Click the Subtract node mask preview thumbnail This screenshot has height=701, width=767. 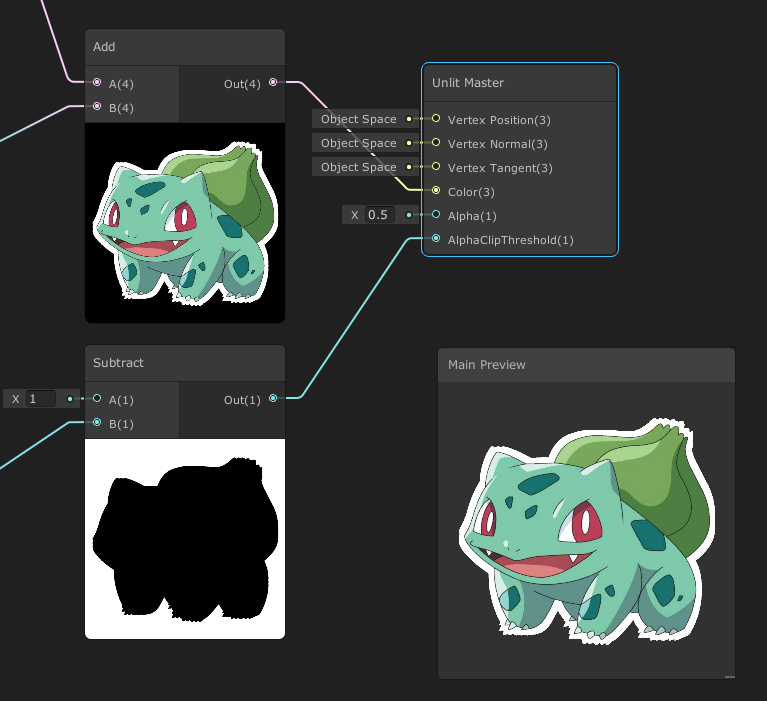(185, 539)
